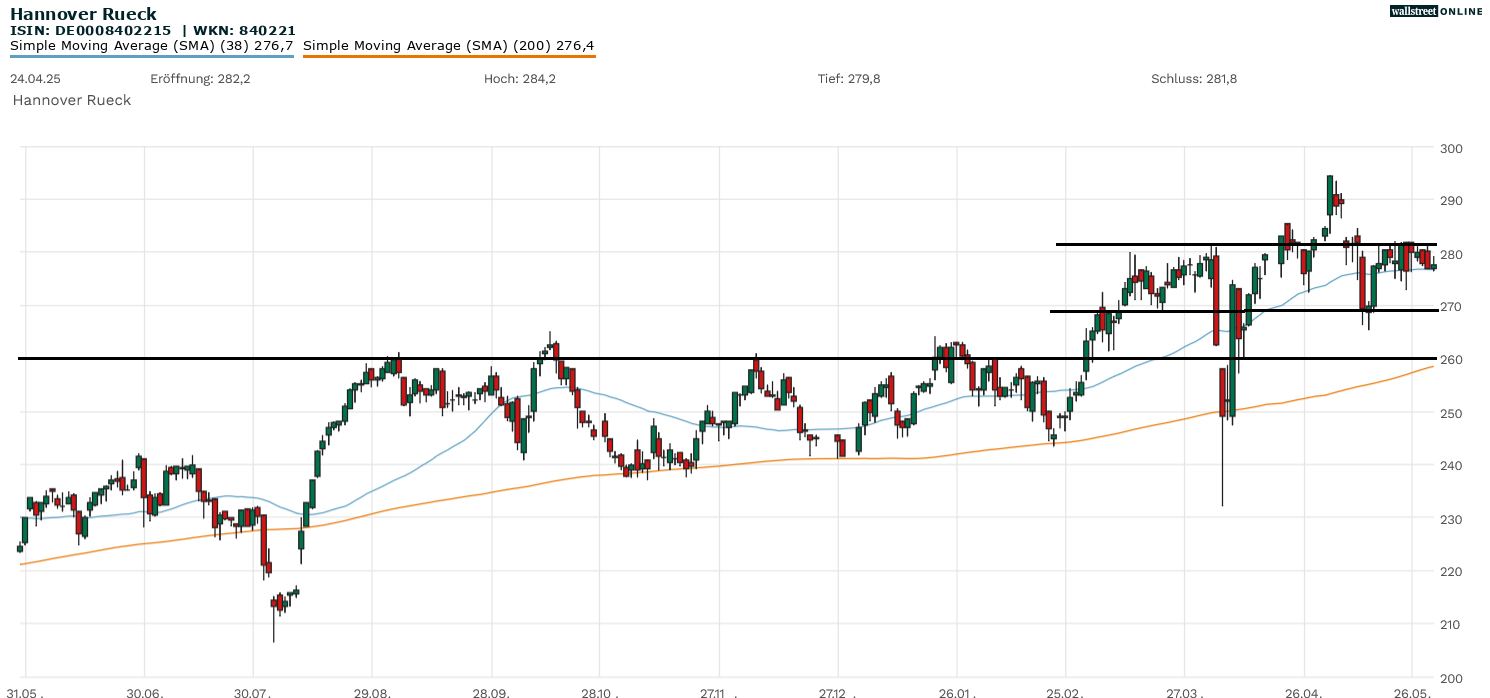Viewport: 1490px width, 698px height.
Task: Click the orange SMA 200 legend underline
Action: [449, 56]
